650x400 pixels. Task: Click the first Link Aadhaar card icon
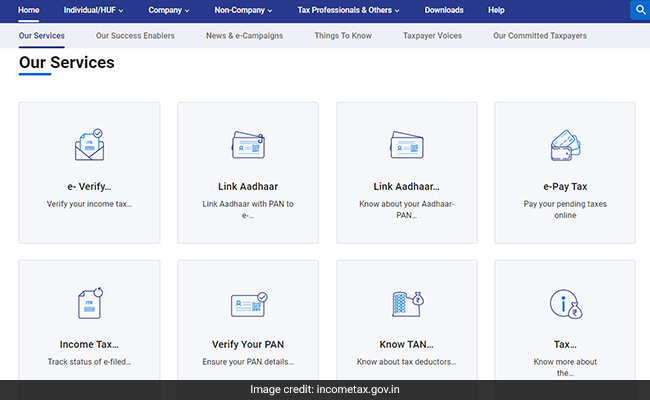pos(247,146)
